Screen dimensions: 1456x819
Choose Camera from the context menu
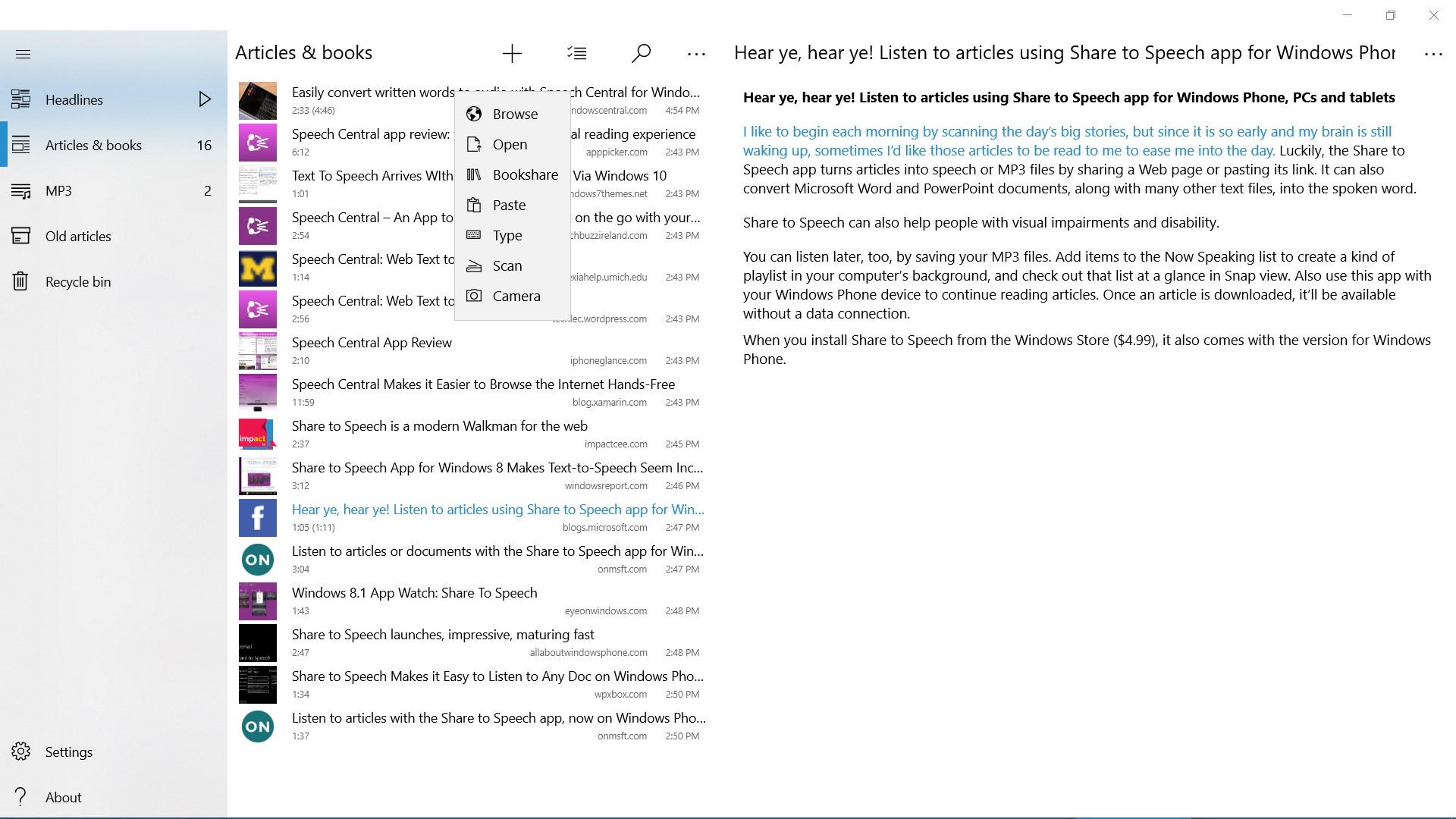coord(516,296)
